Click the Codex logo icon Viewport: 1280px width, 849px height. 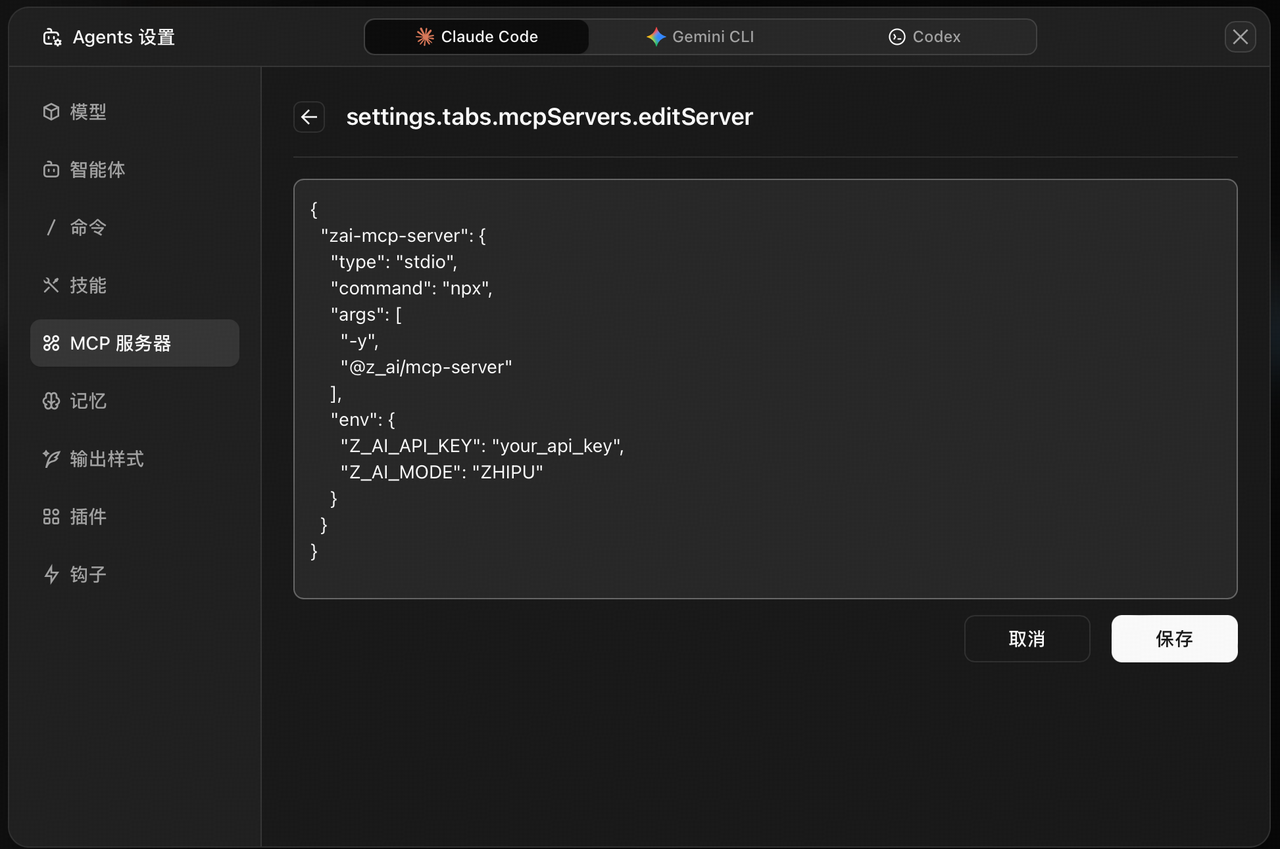(x=897, y=37)
